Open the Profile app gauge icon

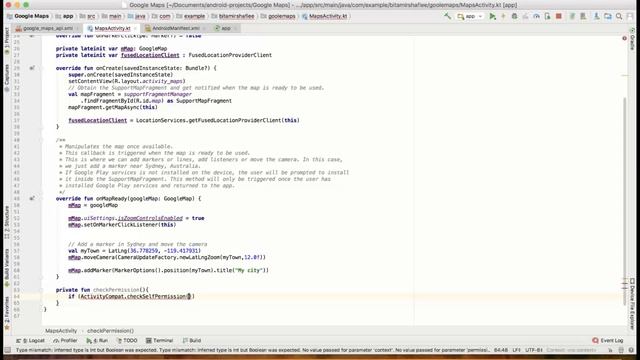(x=536, y=16)
